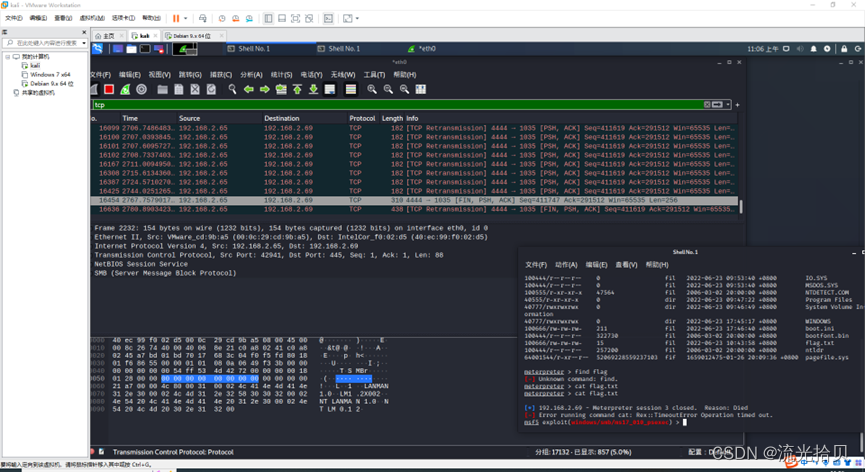The image size is (865, 472).
Task: Jump to the last packet icon
Action: tap(313, 89)
